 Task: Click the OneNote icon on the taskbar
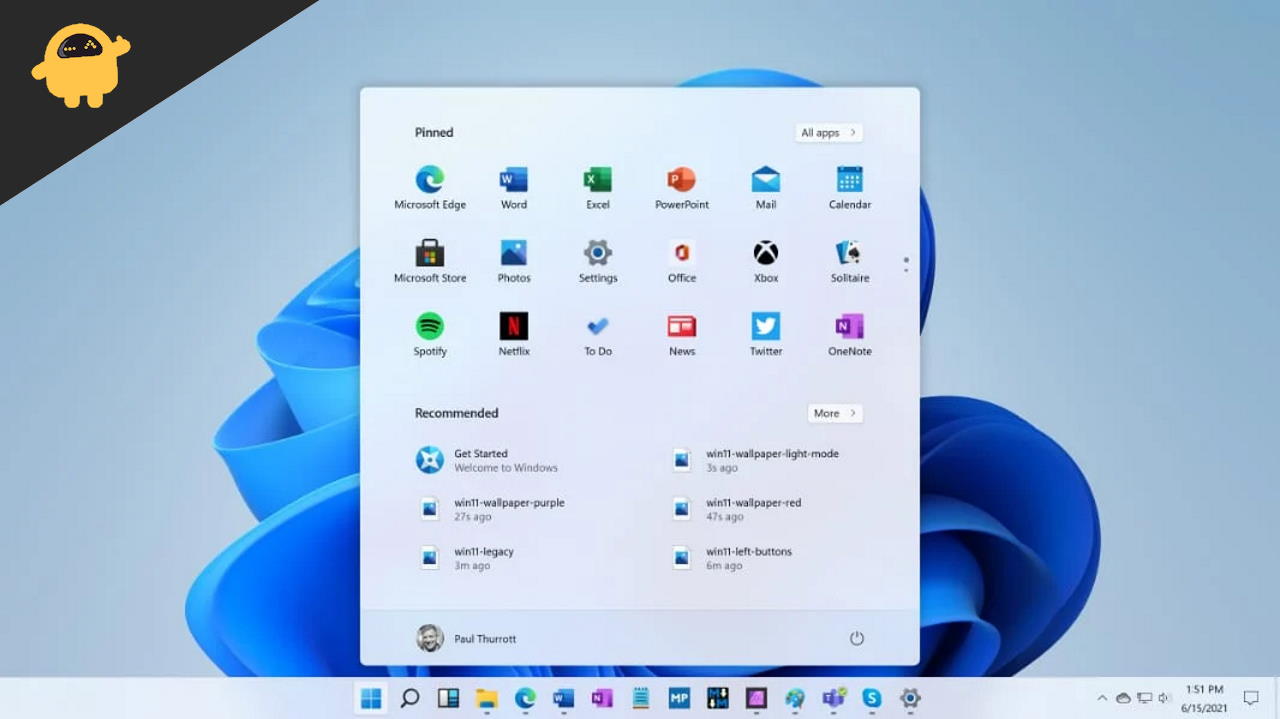click(602, 698)
